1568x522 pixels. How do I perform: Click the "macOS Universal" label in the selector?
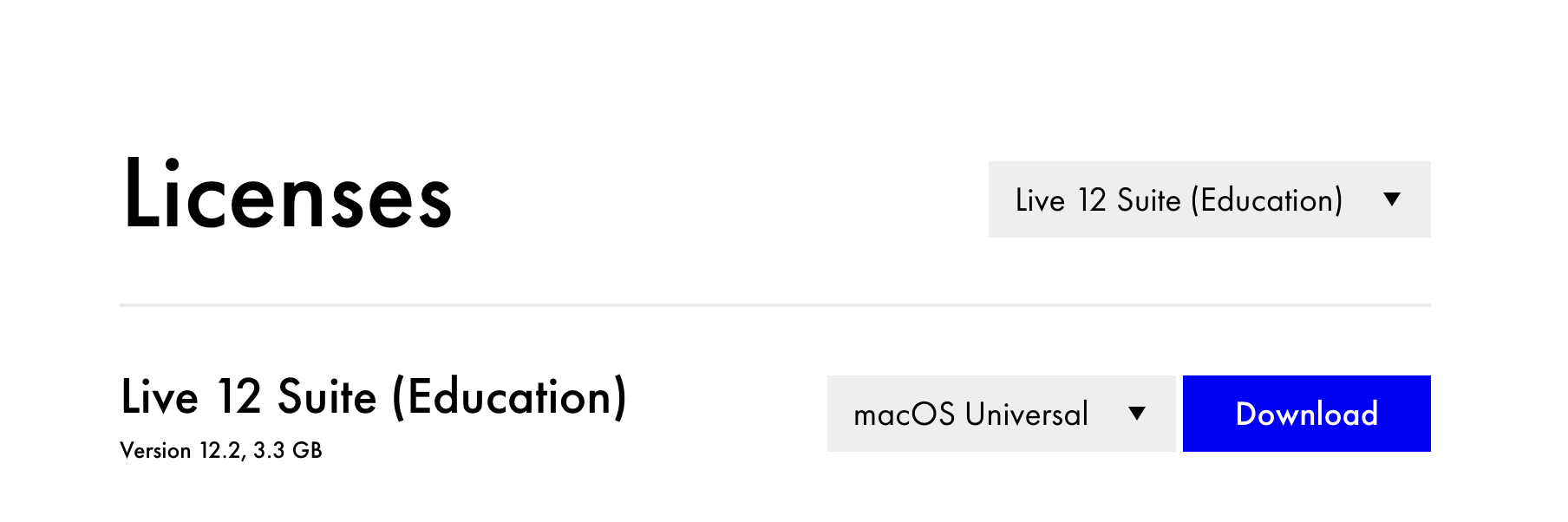coord(970,414)
